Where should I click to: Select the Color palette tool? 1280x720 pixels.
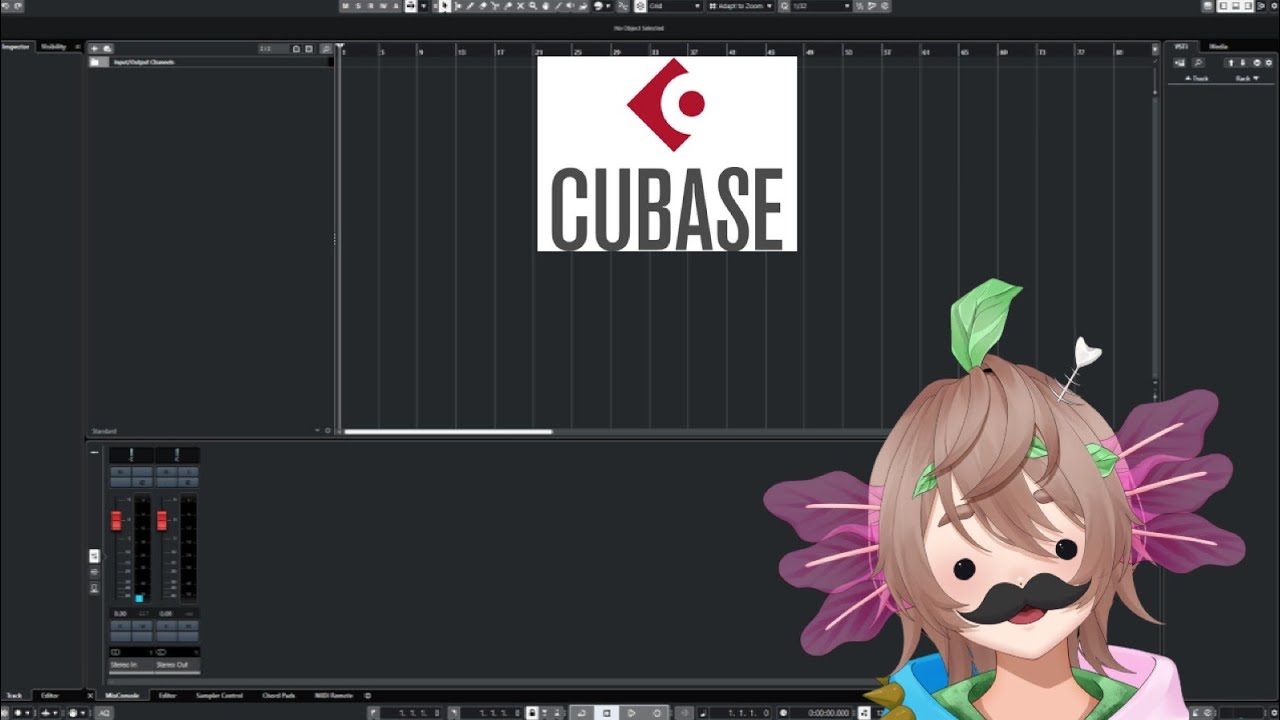[x=597, y=6]
